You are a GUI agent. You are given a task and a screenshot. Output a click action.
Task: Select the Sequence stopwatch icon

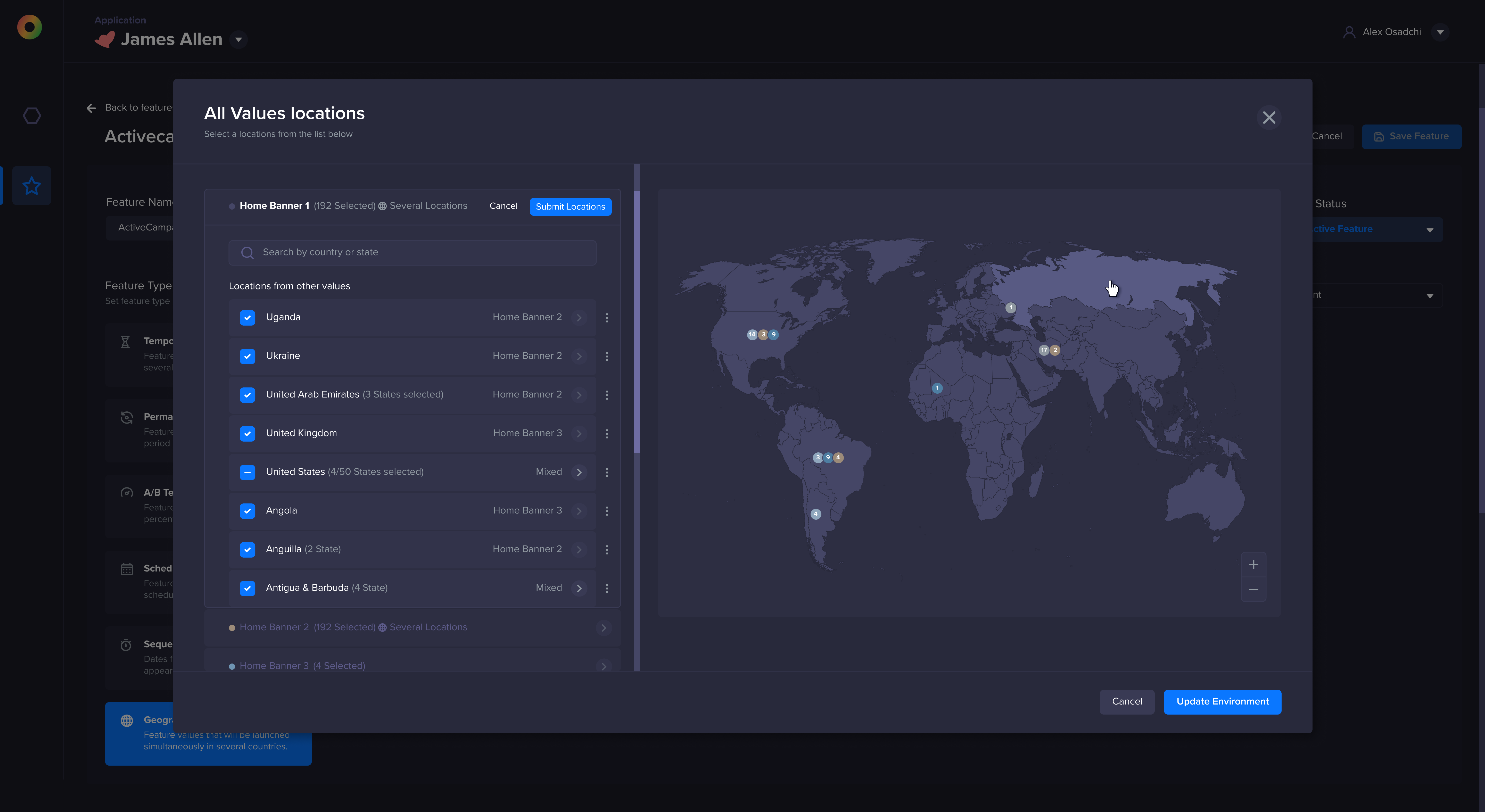(x=126, y=645)
